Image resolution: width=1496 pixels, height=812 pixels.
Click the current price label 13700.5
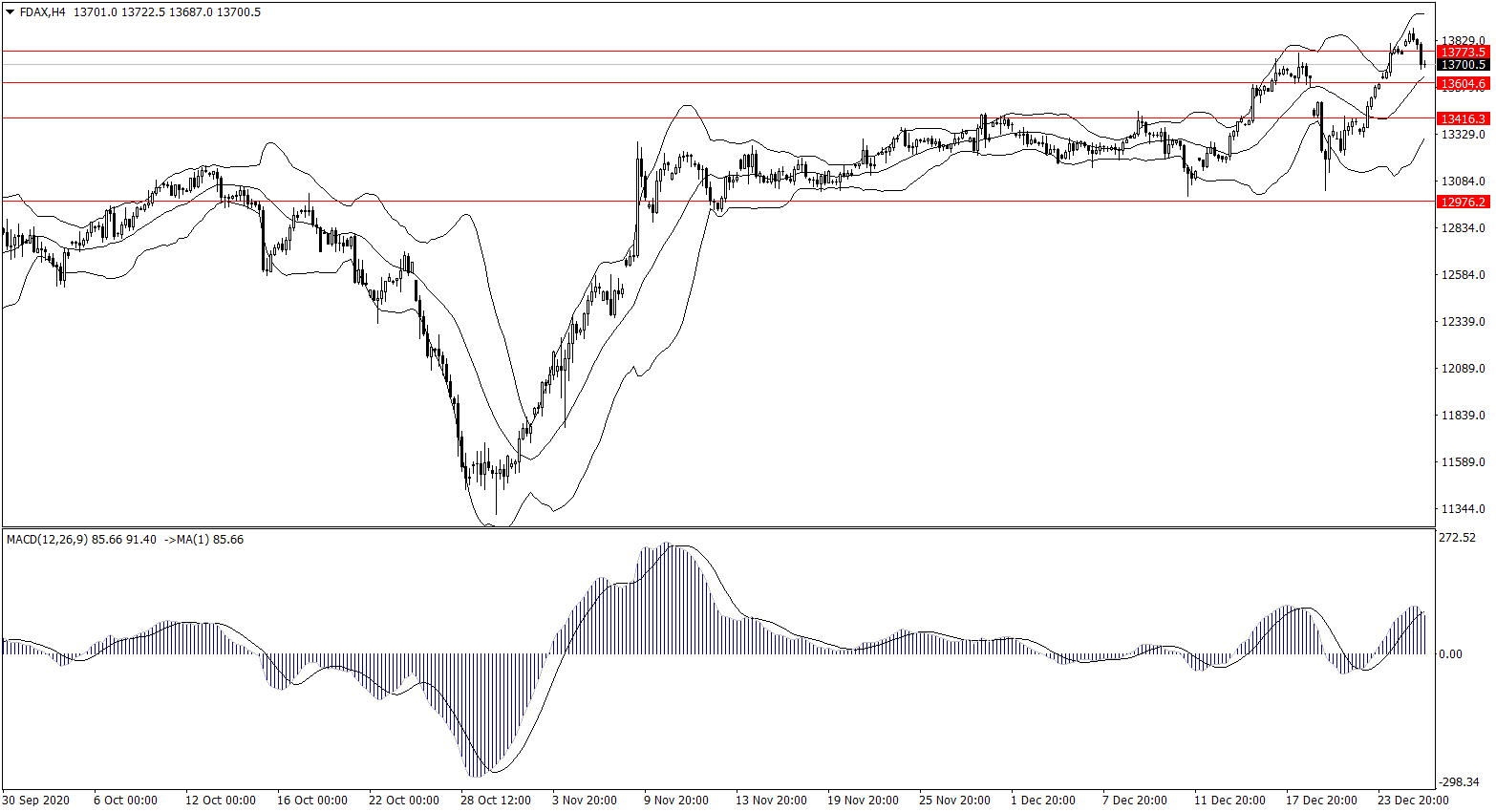(x=1463, y=65)
